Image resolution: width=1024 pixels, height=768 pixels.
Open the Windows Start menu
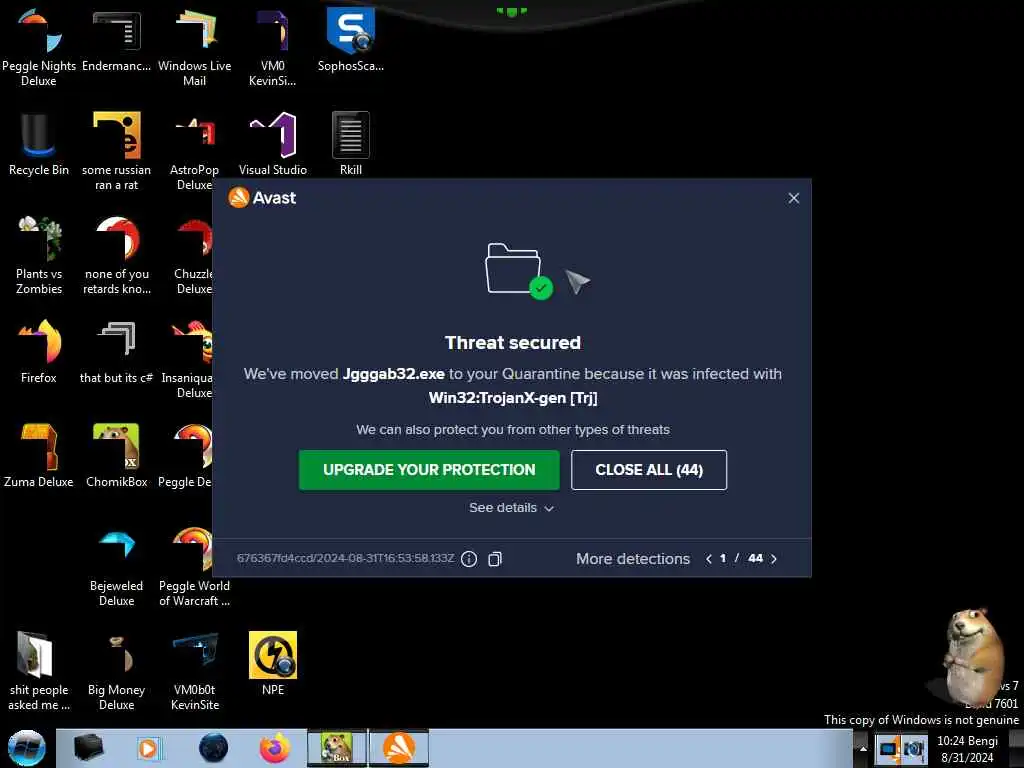click(x=26, y=748)
